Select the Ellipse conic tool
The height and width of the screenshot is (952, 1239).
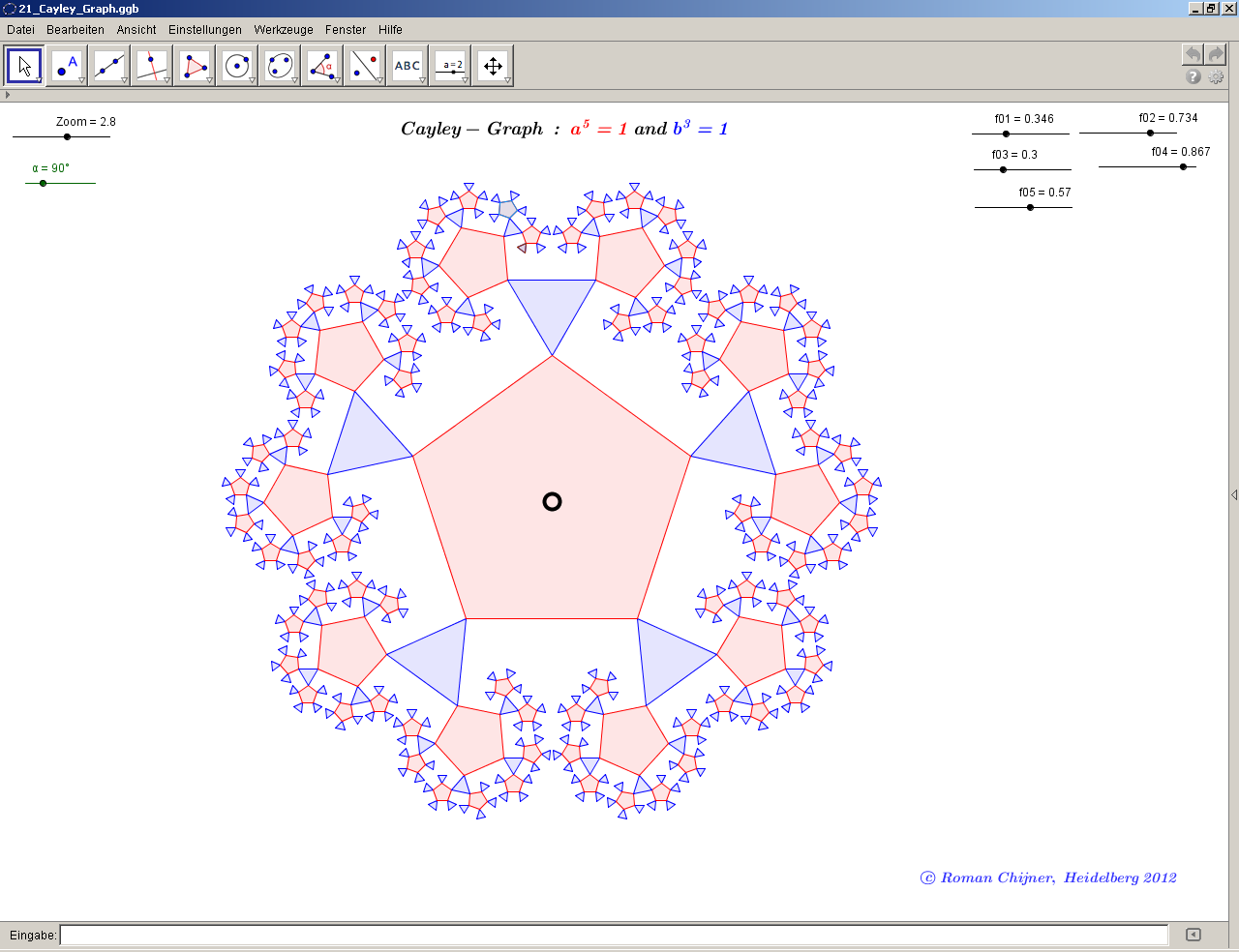click(280, 66)
